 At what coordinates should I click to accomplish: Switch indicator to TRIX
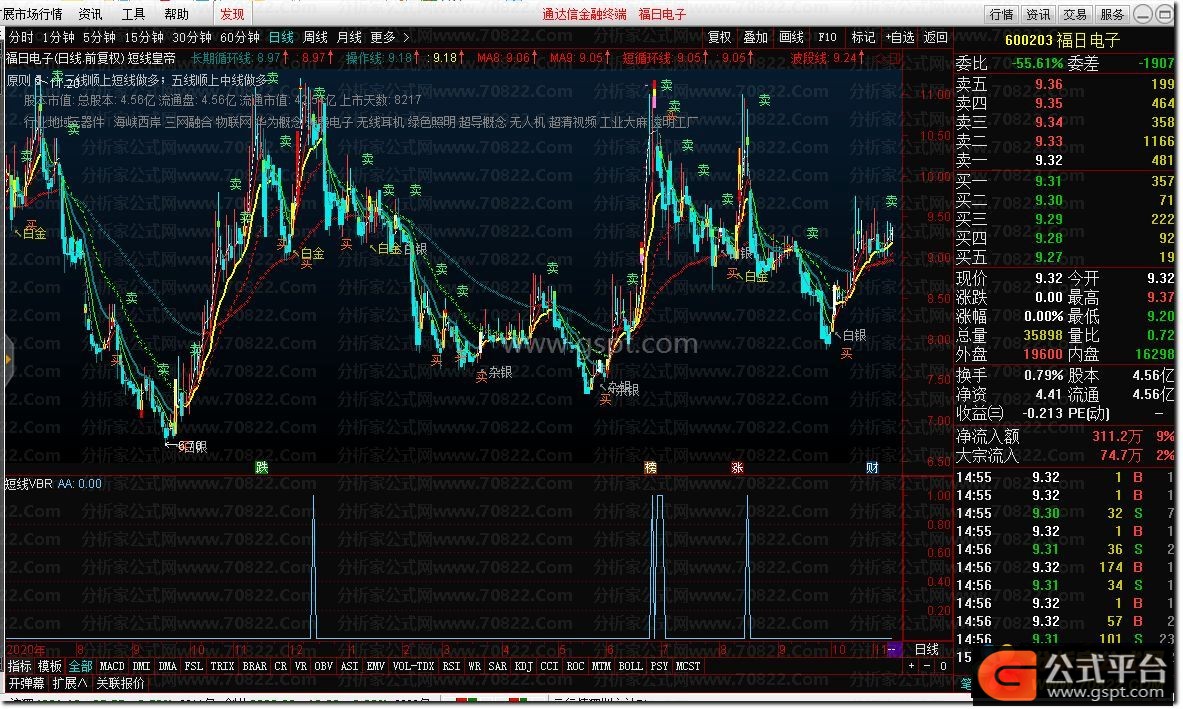[222, 666]
